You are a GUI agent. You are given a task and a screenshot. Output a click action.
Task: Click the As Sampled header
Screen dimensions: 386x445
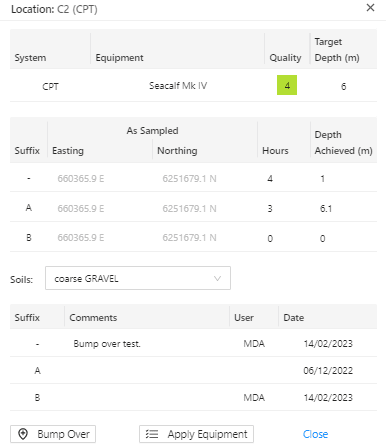152,131
